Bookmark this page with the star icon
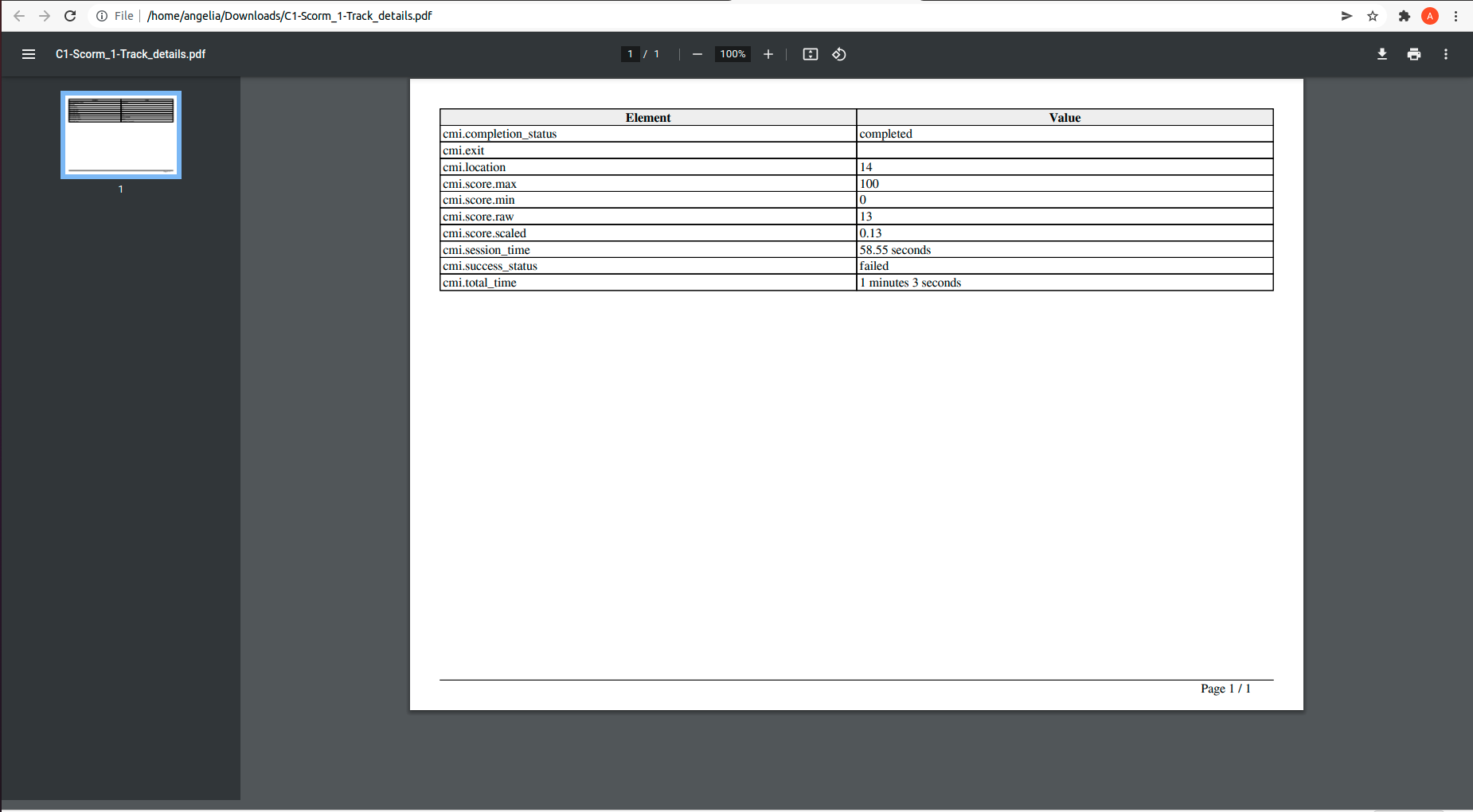 [x=1373, y=16]
